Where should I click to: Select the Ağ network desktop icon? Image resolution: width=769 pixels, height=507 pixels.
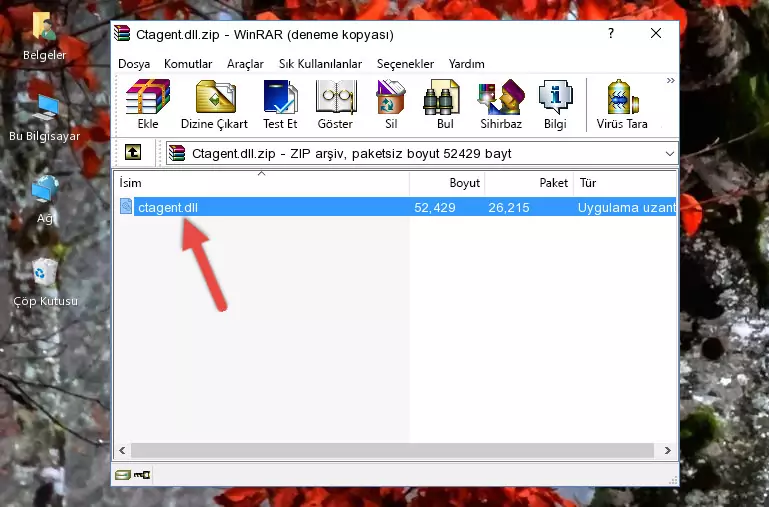coord(45,200)
